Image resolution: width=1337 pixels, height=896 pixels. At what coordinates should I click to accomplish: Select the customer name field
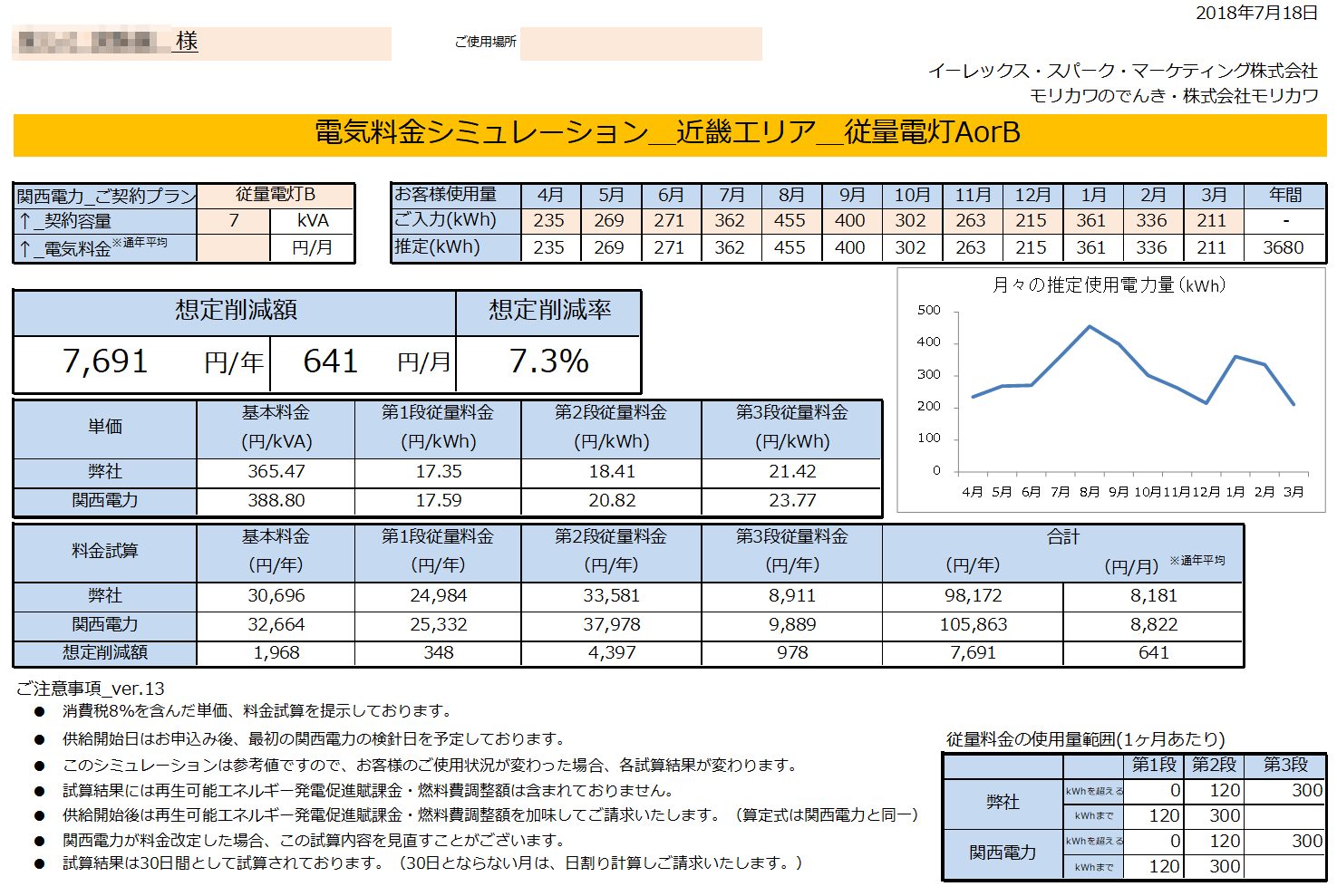pos(202,43)
